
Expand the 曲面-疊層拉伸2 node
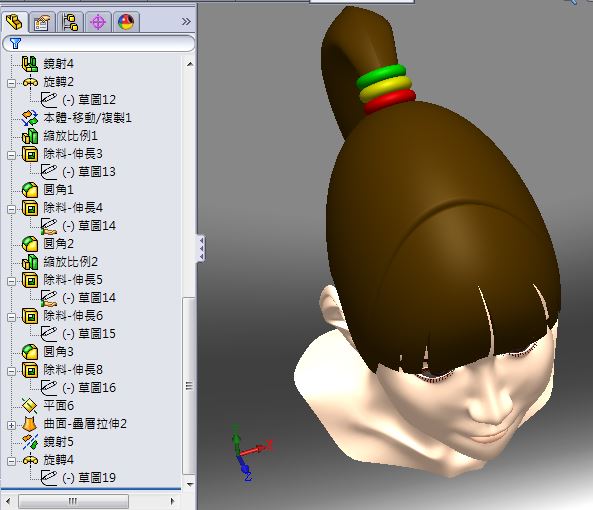[x=11, y=425]
